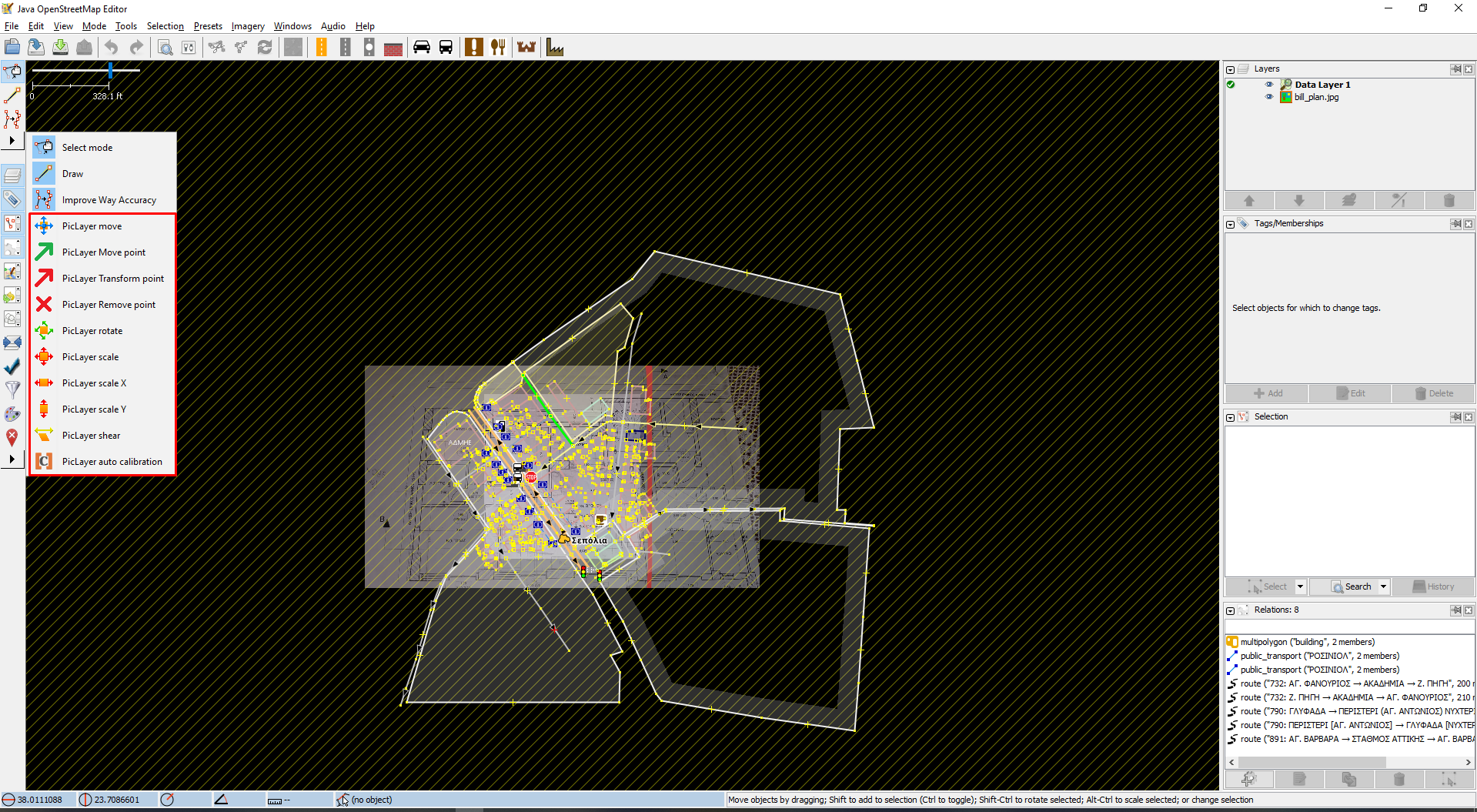This screenshot has height=812, width=1477.
Task: Open the Search dropdown arrow in Selection
Action: [x=1383, y=586]
